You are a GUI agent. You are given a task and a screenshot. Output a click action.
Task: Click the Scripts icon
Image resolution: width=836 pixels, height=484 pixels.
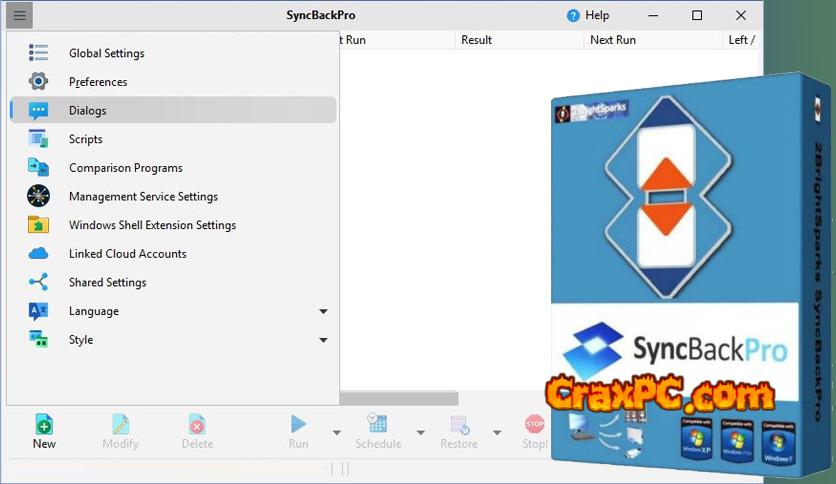38,139
